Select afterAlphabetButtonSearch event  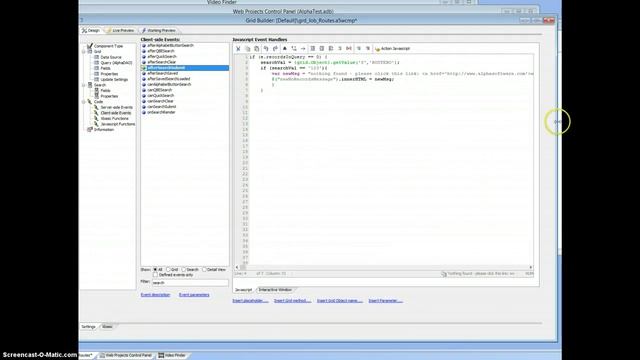coord(170,45)
